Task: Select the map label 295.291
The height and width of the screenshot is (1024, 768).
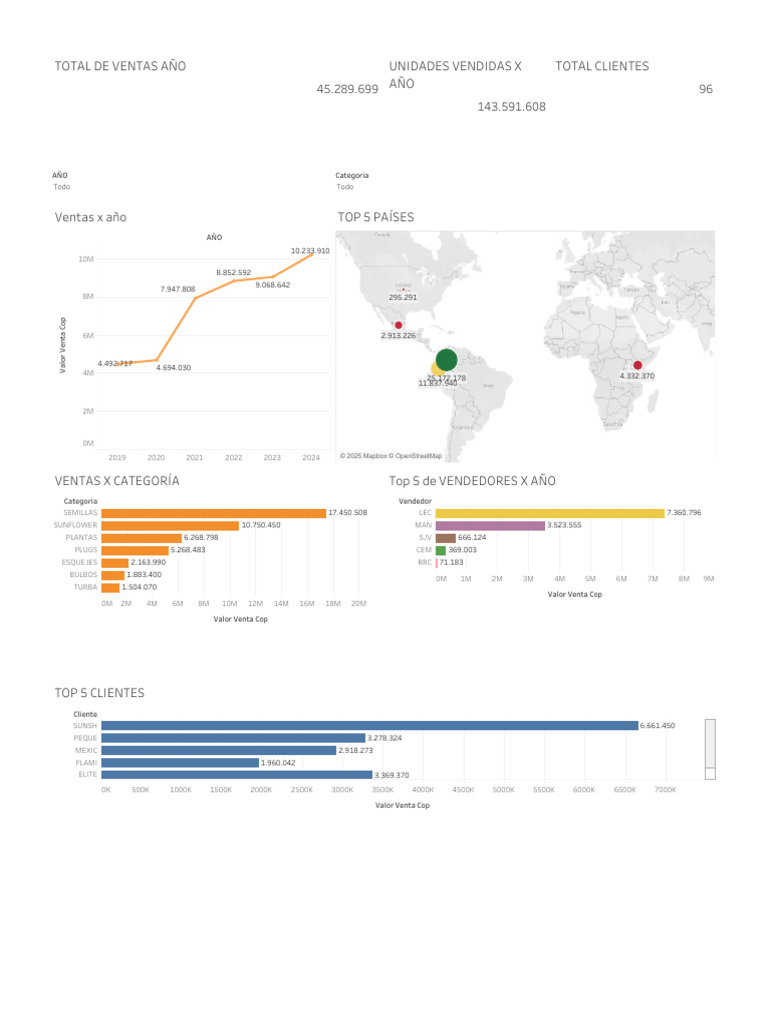Action: [403, 297]
